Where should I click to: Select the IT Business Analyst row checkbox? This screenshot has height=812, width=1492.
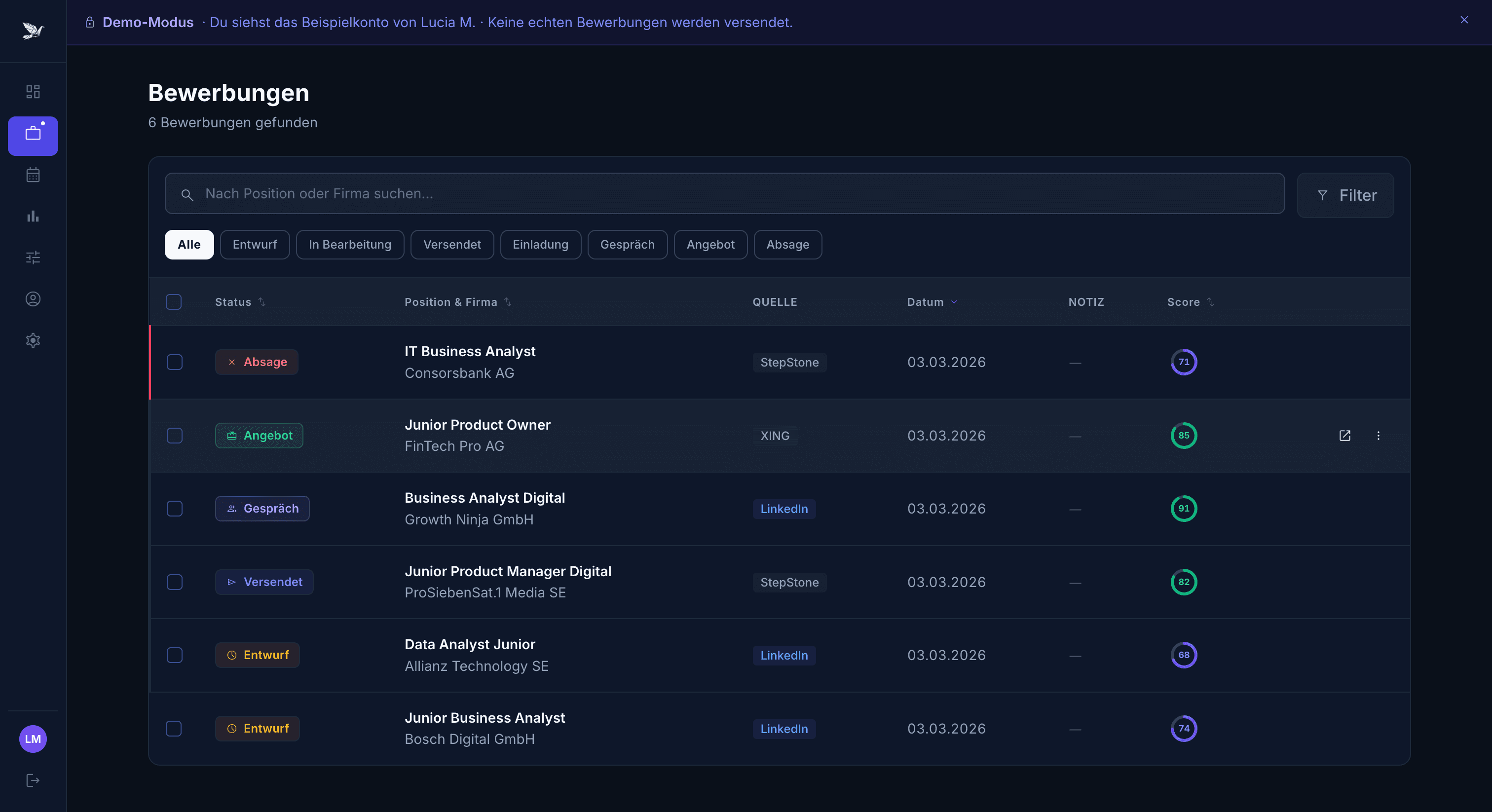point(174,362)
